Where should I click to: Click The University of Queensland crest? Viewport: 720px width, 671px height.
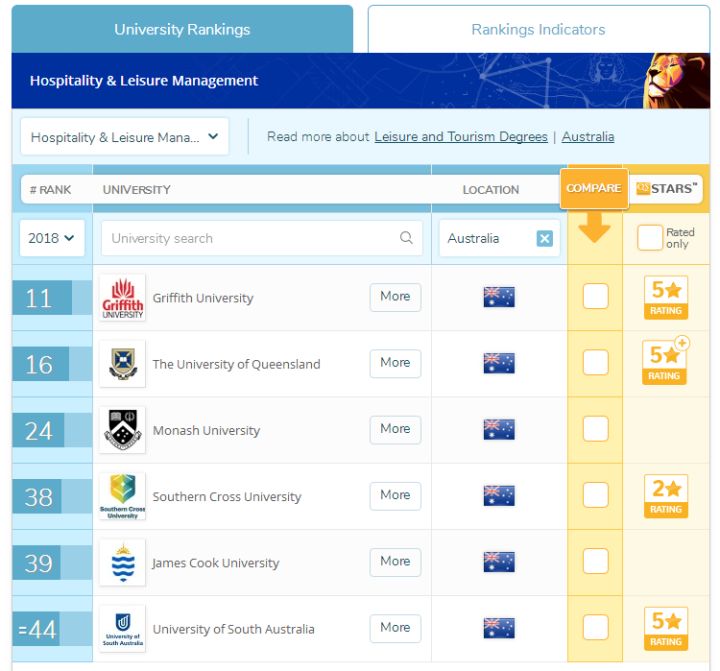(x=123, y=364)
